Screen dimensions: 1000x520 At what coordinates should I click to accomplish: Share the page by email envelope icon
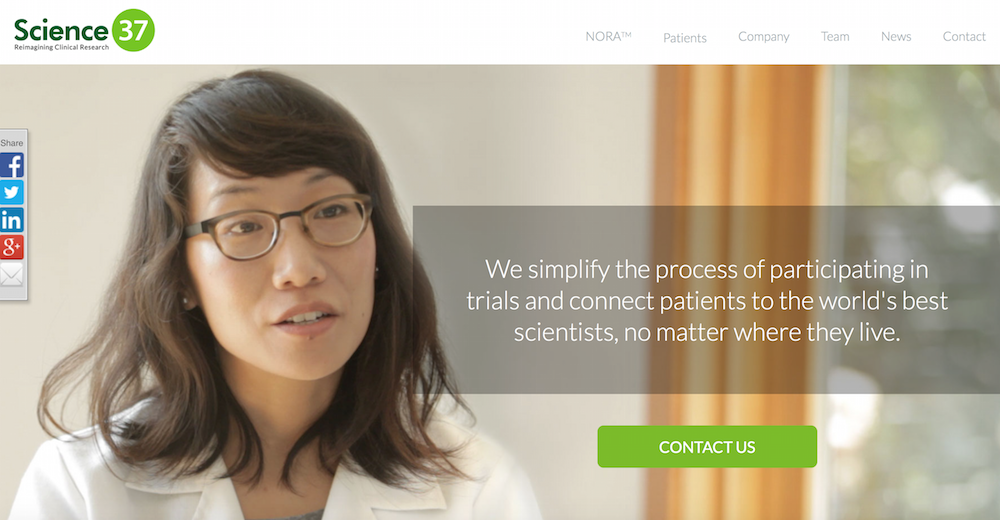[x=11, y=274]
